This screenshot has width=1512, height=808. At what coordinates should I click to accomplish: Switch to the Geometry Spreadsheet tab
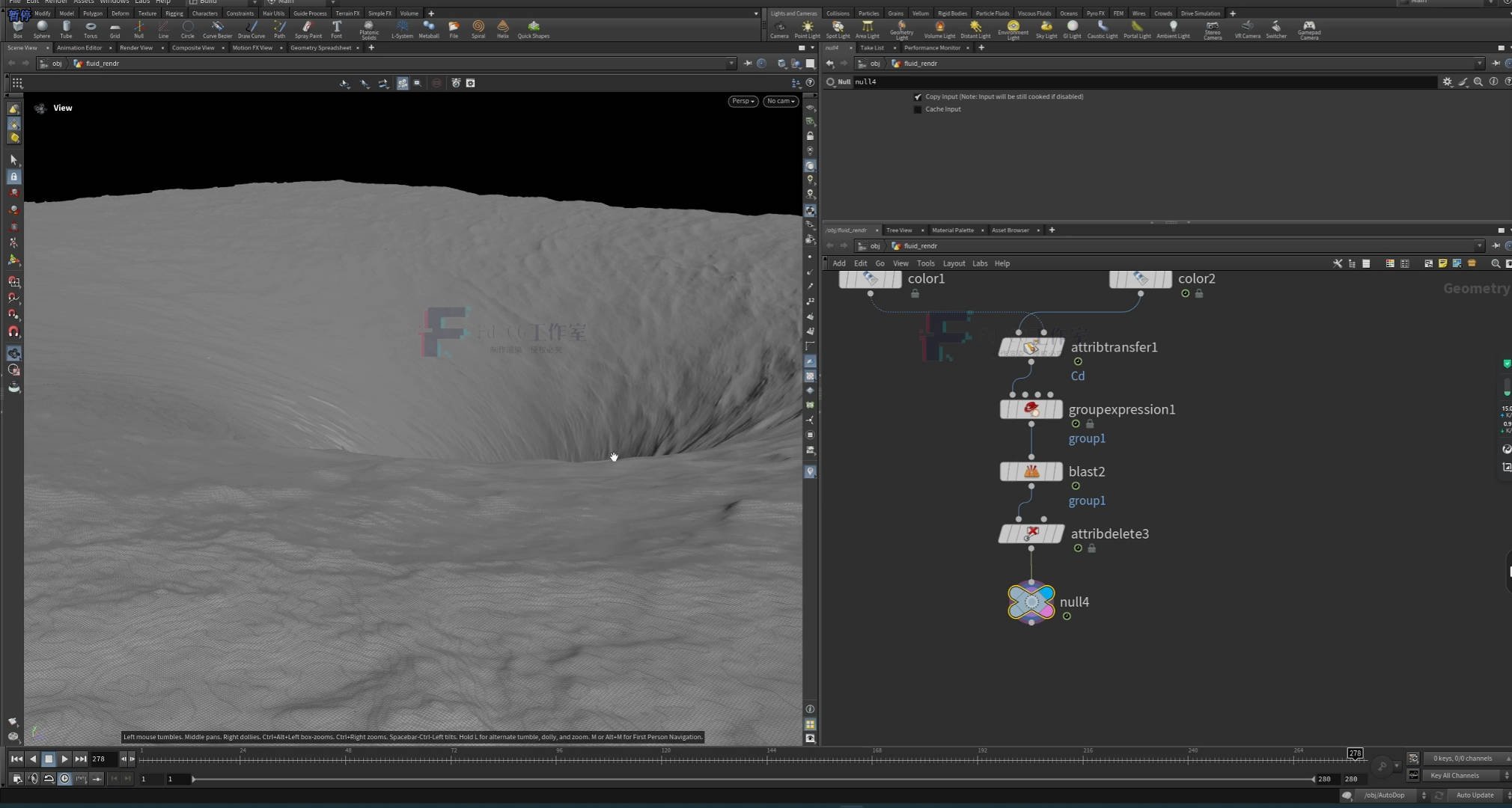pyautogui.click(x=320, y=48)
